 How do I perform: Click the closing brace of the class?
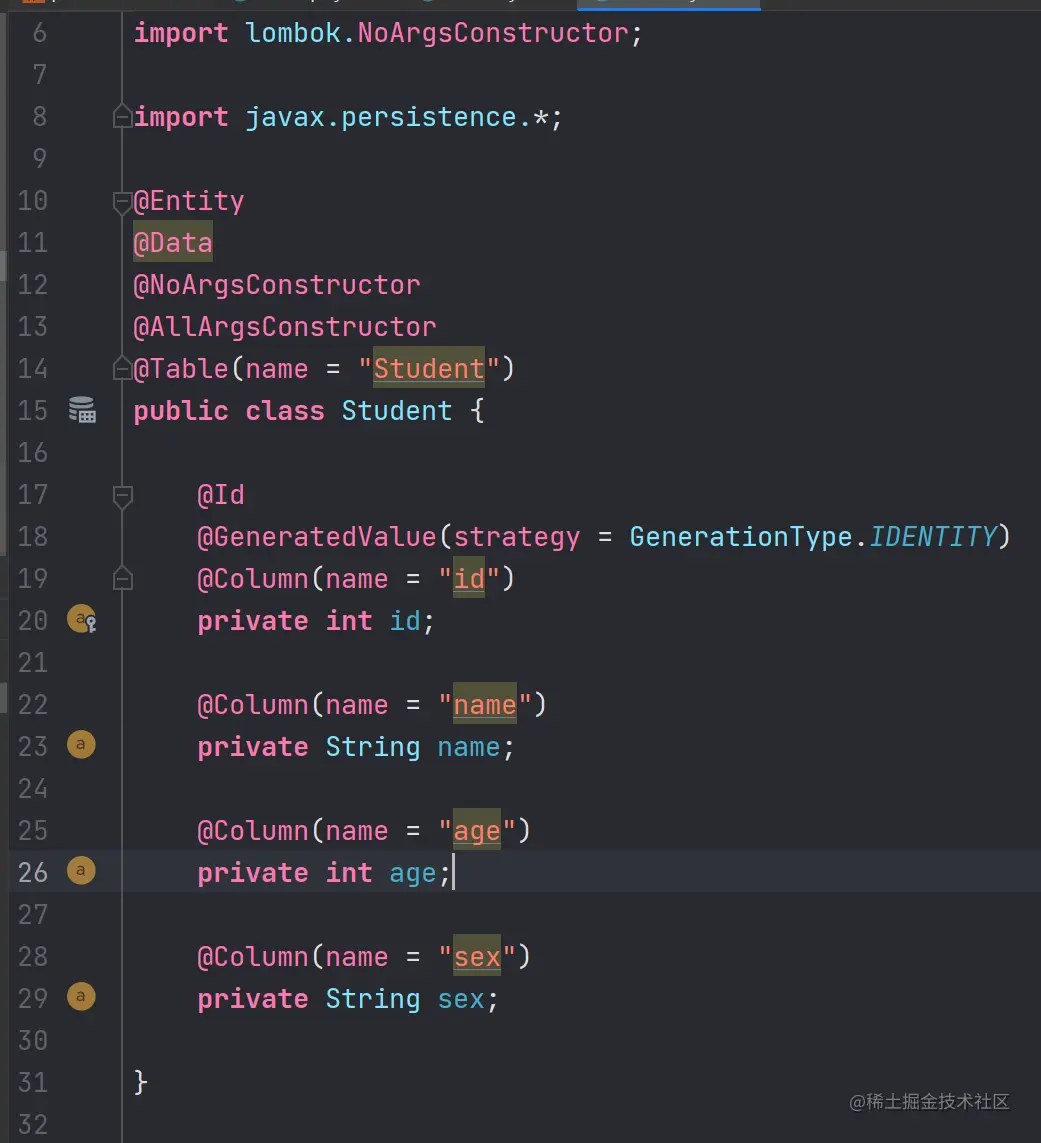point(141,1081)
